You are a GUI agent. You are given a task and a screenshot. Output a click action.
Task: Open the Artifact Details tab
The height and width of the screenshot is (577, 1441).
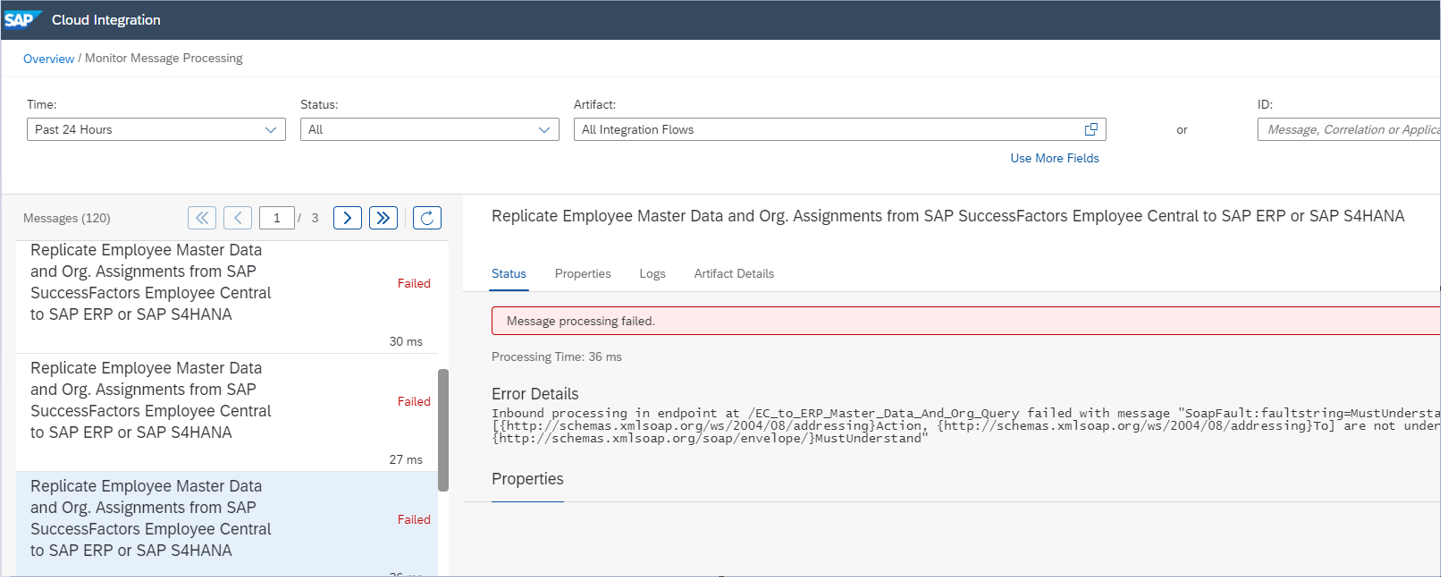click(x=734, y=274)
